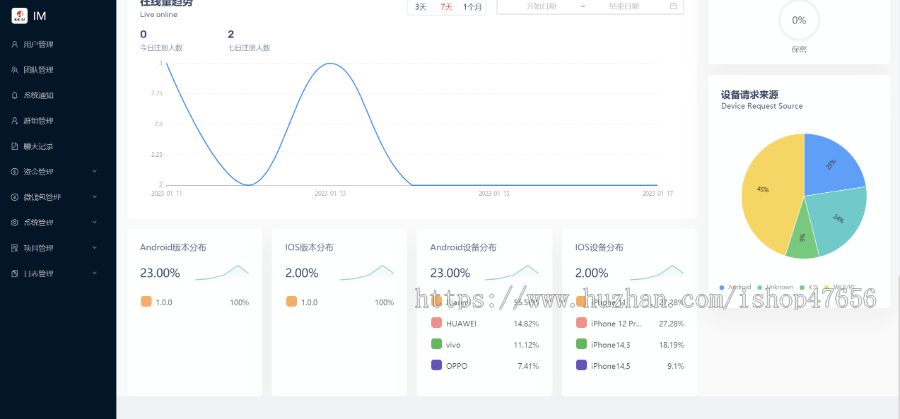Click the document icon beside 聊天记录
This screenshot has height=419, width=900.
tap(15, 146)
